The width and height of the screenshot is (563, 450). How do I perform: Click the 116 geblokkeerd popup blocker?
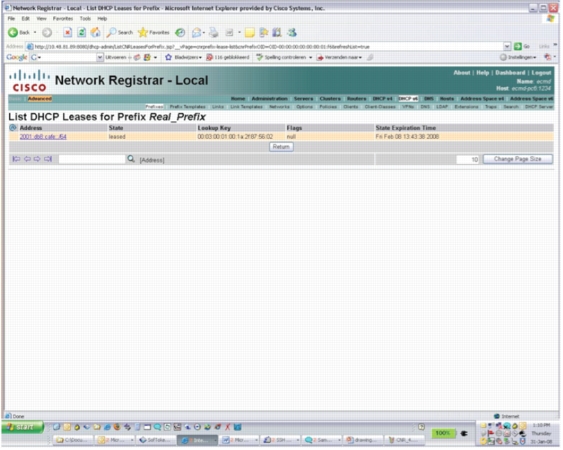click(228, 57)
